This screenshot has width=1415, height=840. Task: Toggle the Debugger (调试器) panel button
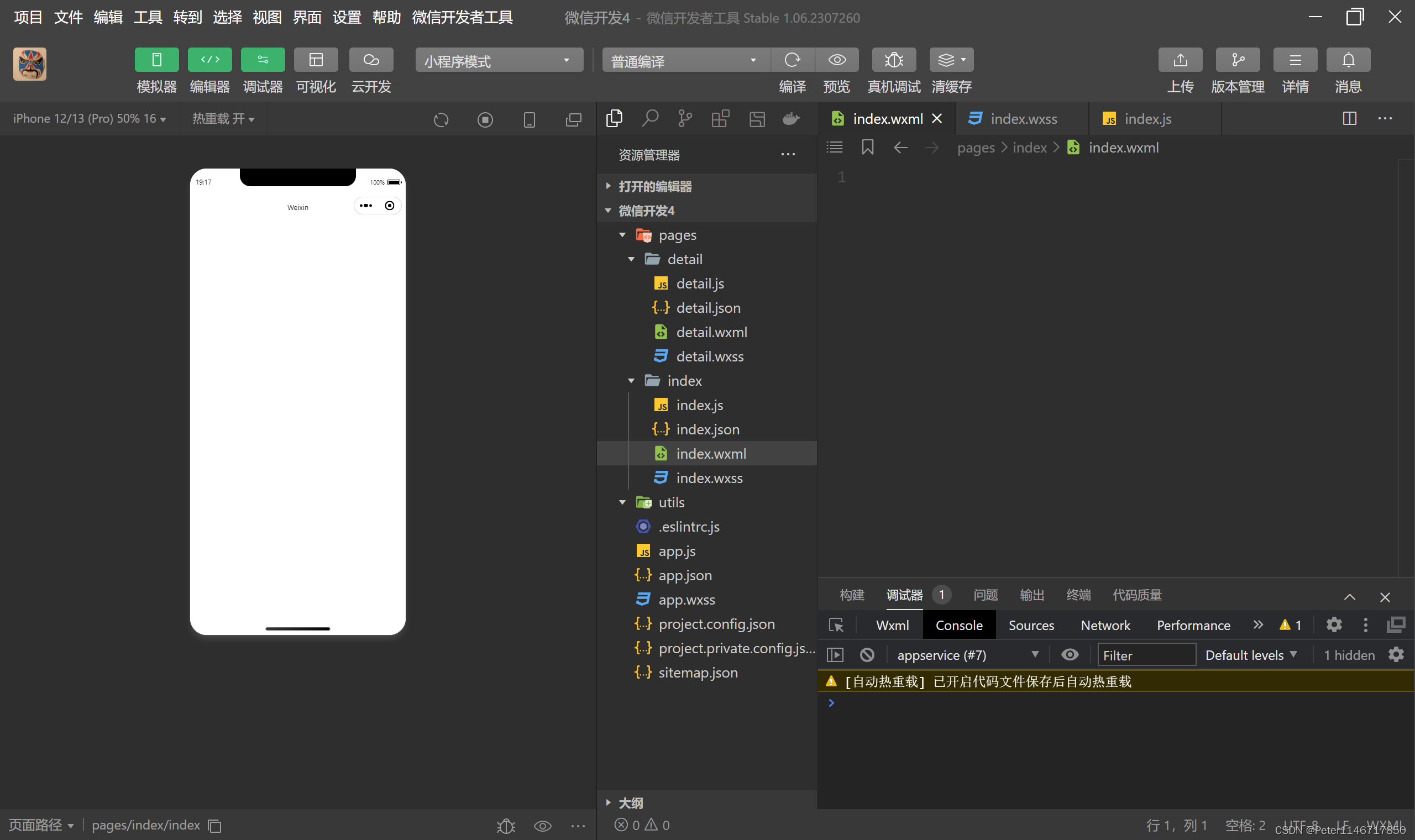coord(263,60)
